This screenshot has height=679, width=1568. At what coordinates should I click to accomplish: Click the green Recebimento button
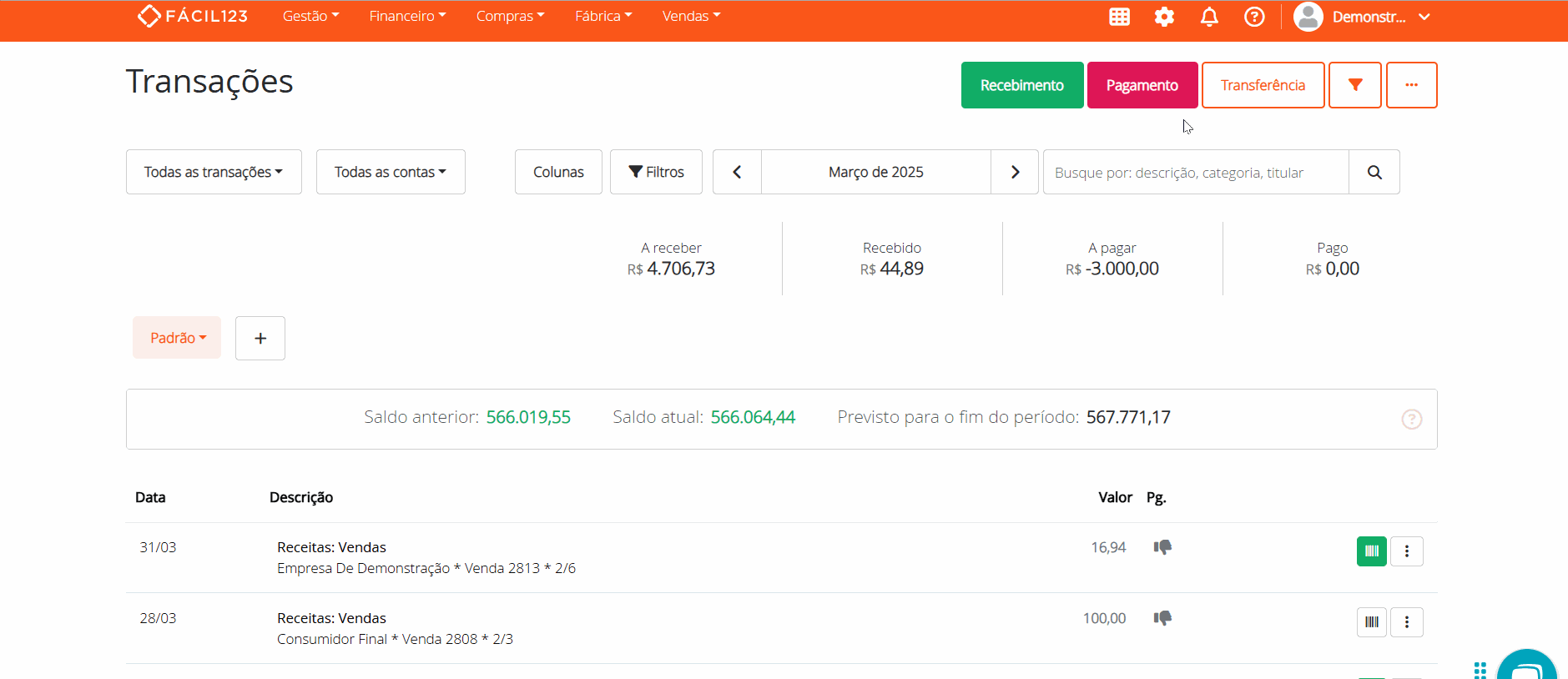tap(1021, 85)
